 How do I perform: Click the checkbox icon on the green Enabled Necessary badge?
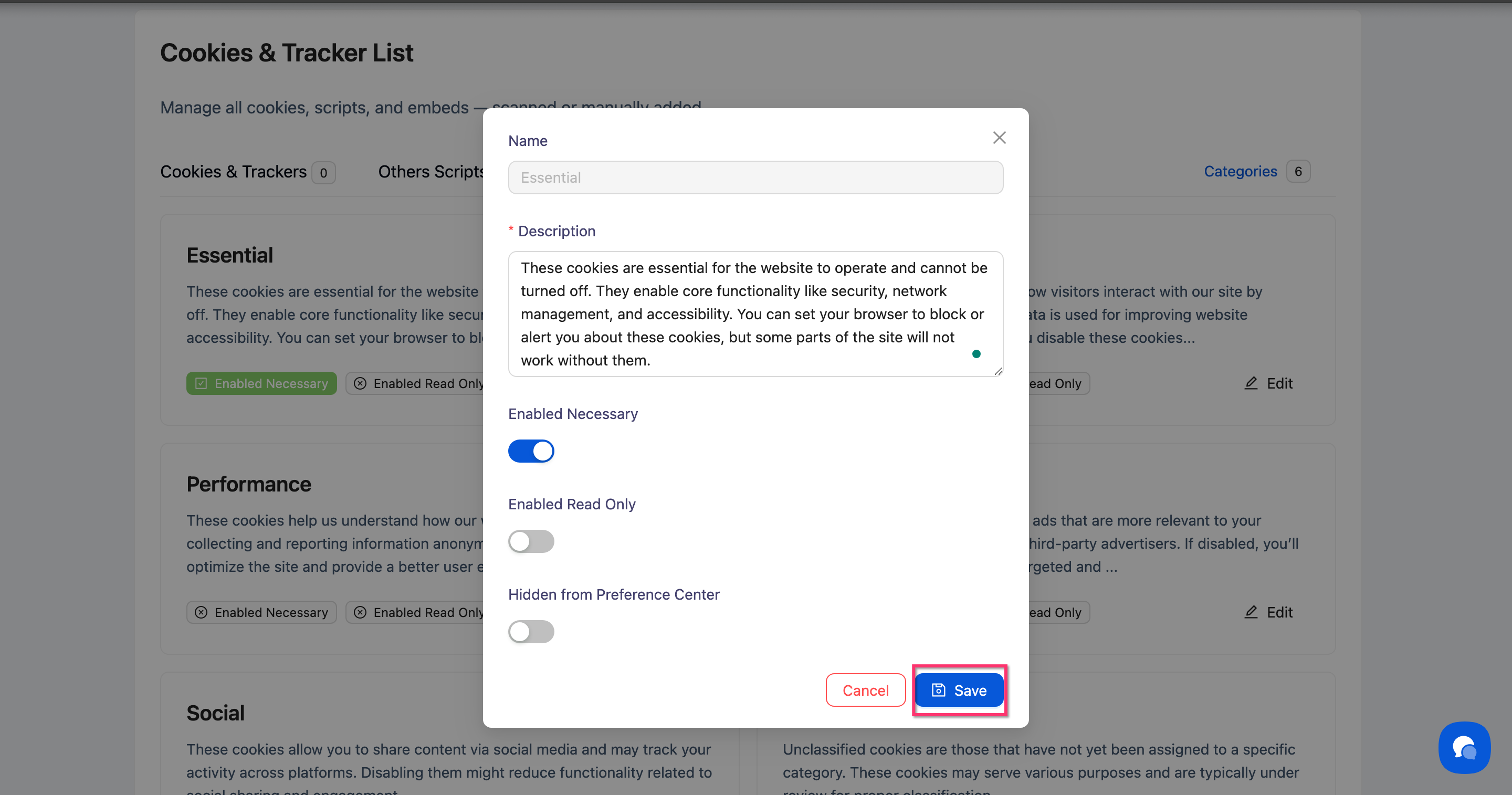tap(200, 383)
